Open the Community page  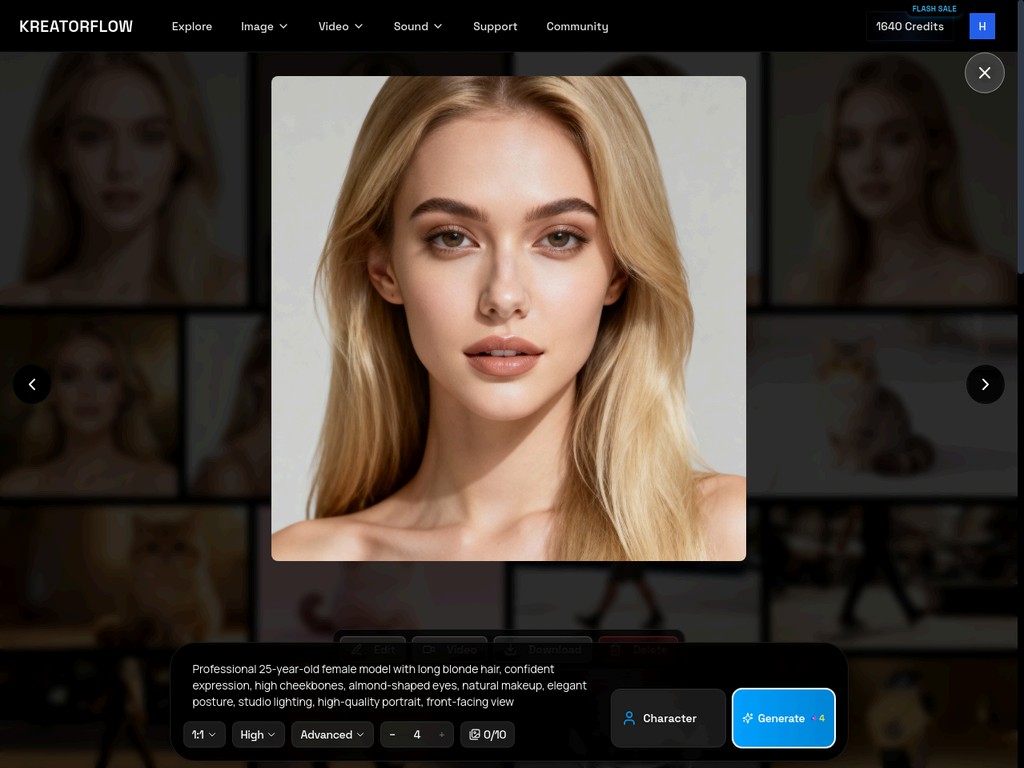coord(577,26)
